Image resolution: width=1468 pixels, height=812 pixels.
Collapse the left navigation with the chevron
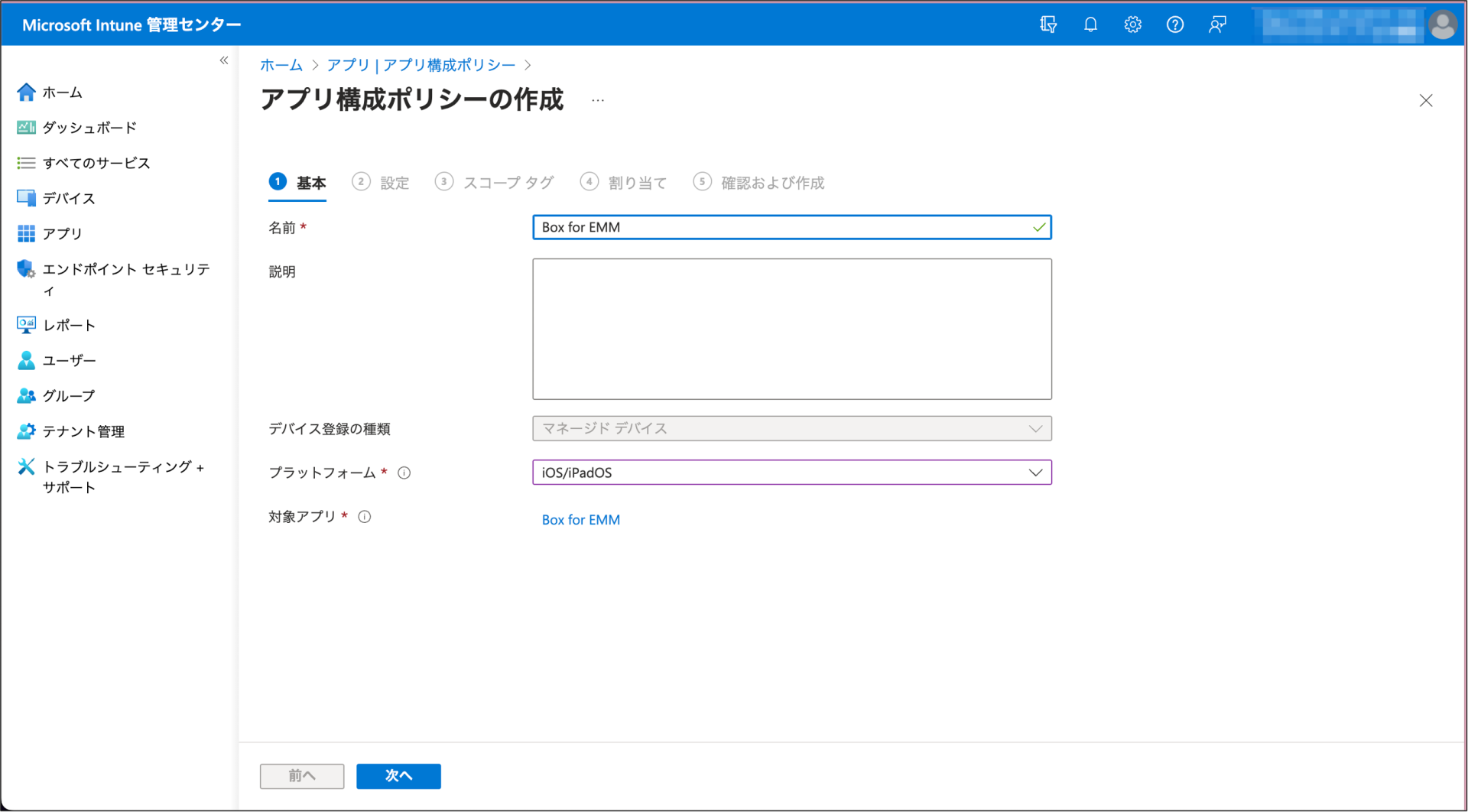point(224,60)
